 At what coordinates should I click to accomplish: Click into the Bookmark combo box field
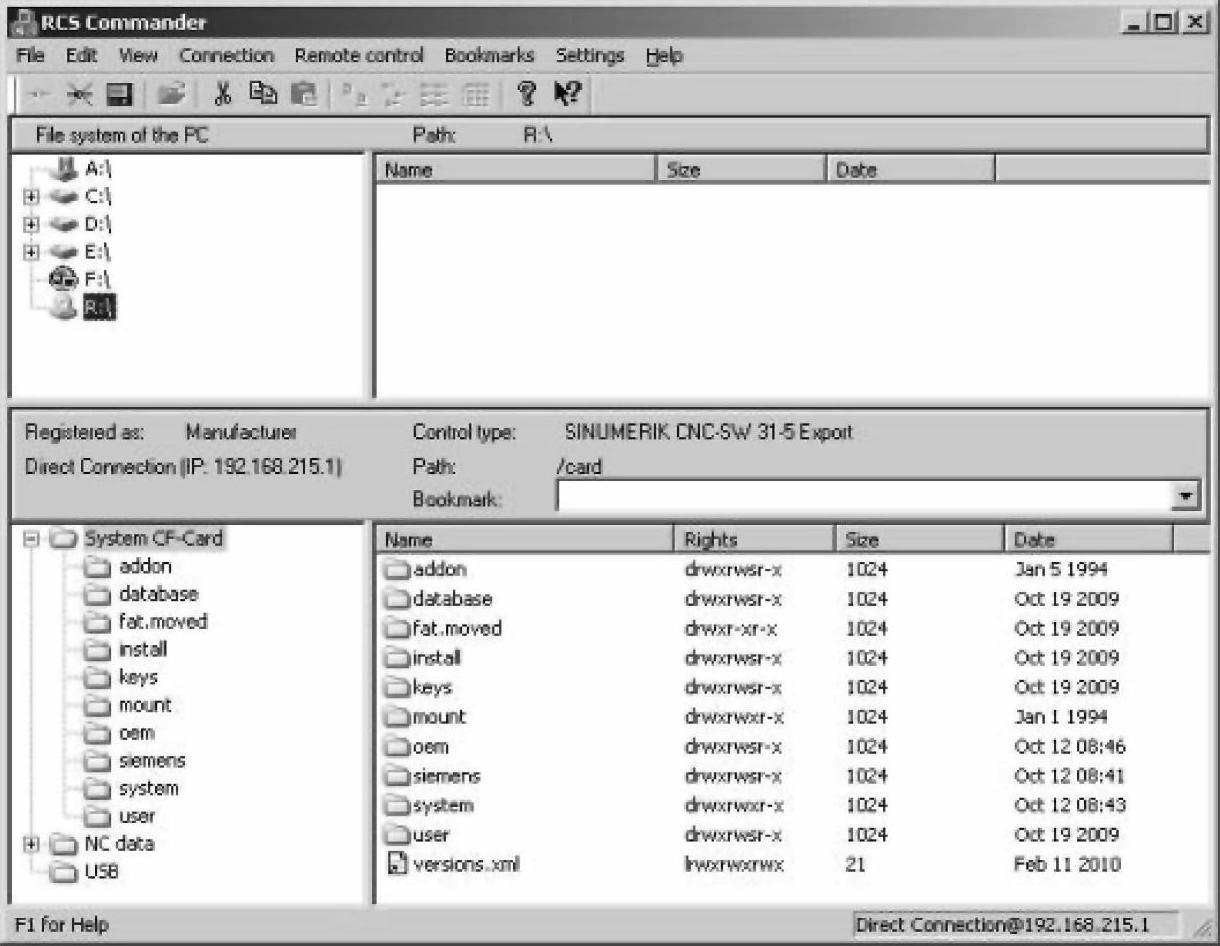tap(866, 497)
